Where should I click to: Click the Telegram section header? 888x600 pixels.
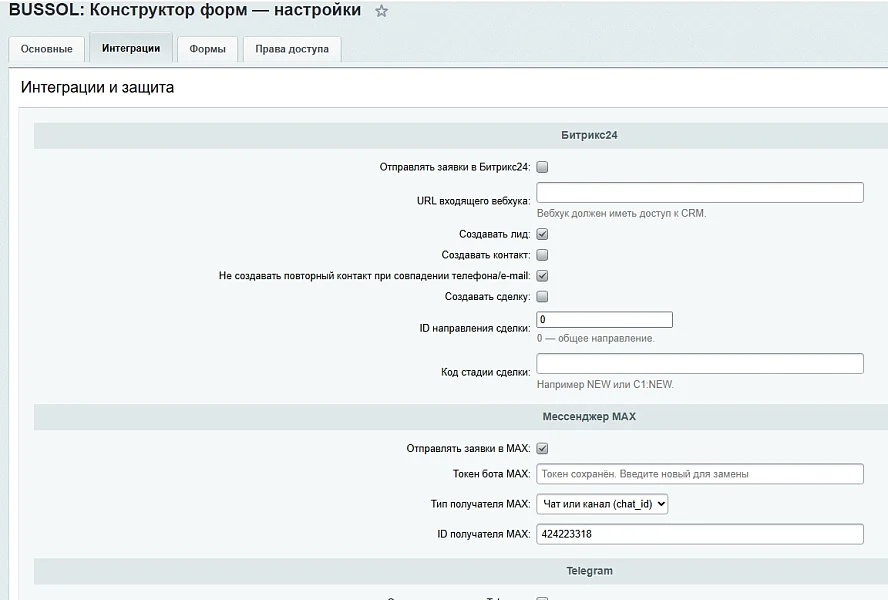click(x=589, y=571)
